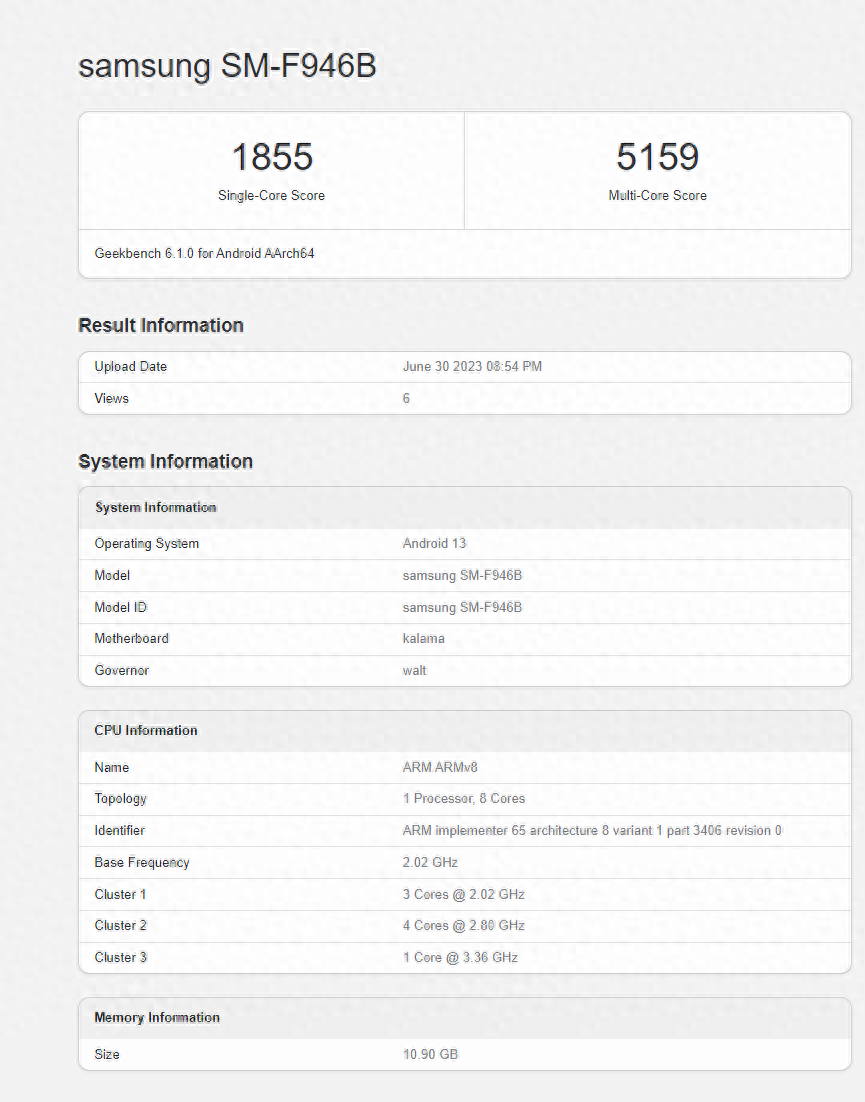Click the Operating System value Android 13

434,544
